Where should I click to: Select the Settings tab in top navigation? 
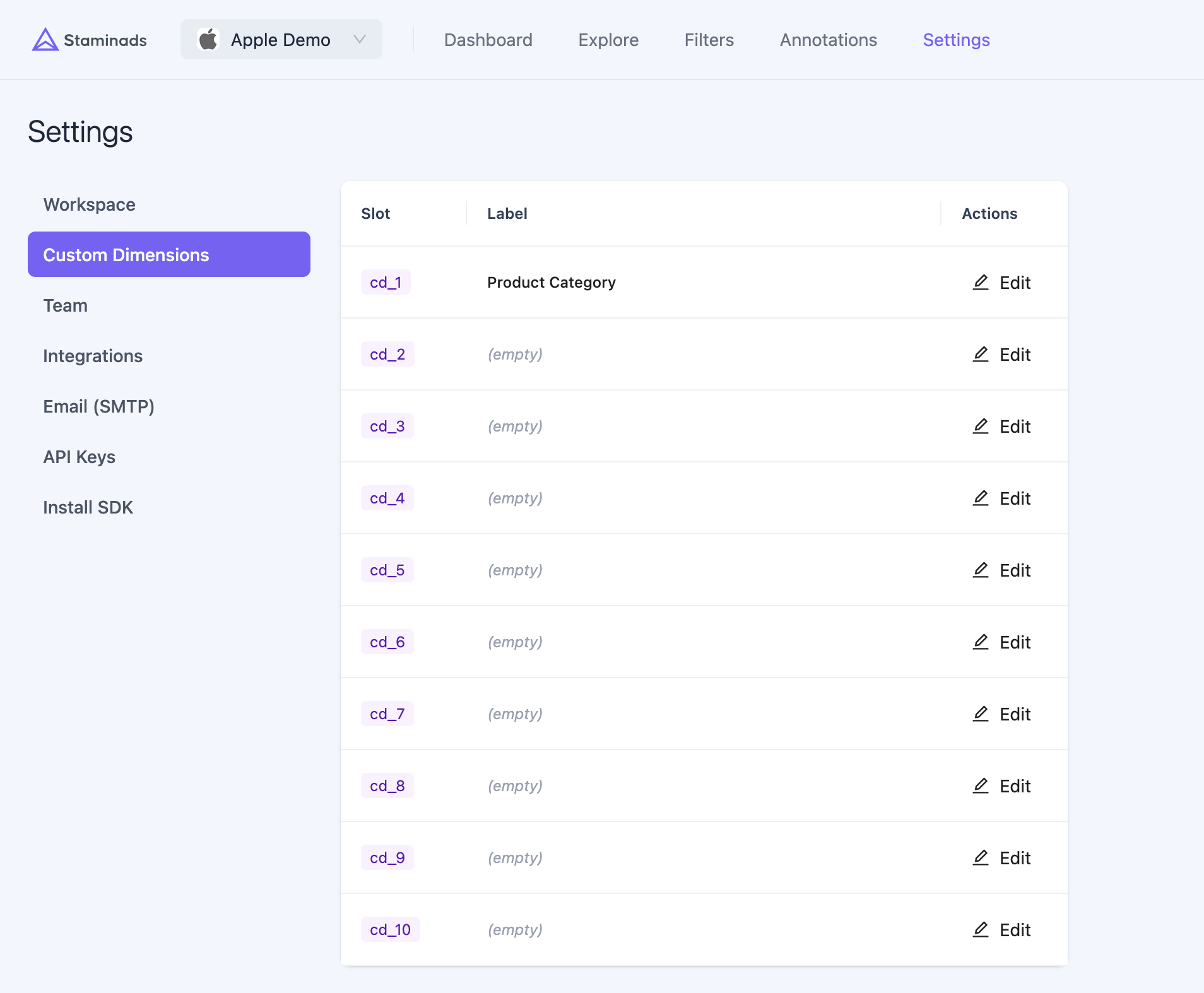956,40
